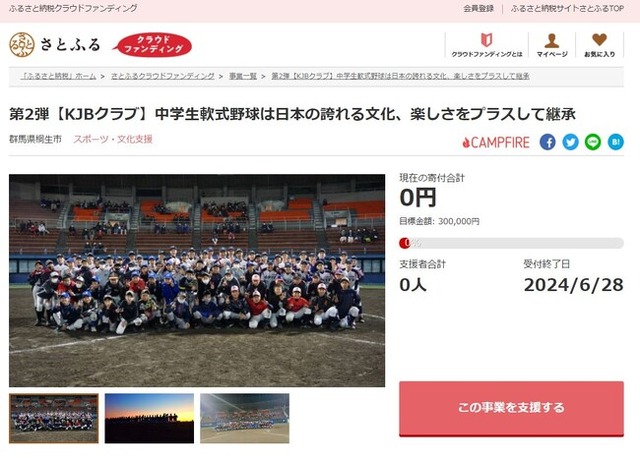The height and width of the screenshot is (458, 640).
Task: Click スポーツ・文化支援 category link
Action: click(x=113, y=139)
